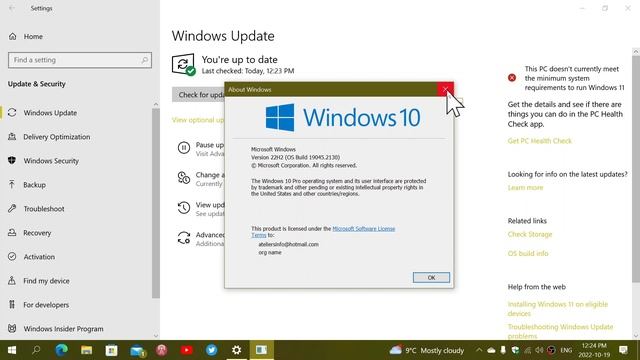This screenshot has width=640, height=360.
Task: Click the red error icon beside Windows 11 notice
Action: [512, 78]
